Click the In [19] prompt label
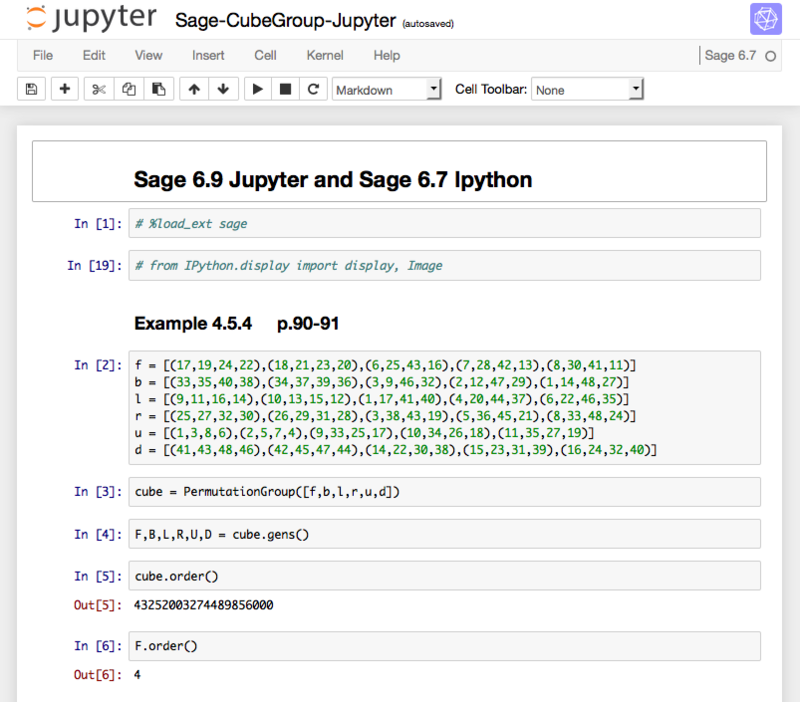The width and height of the screenshot is (800, 702). (x=94, y=265)
